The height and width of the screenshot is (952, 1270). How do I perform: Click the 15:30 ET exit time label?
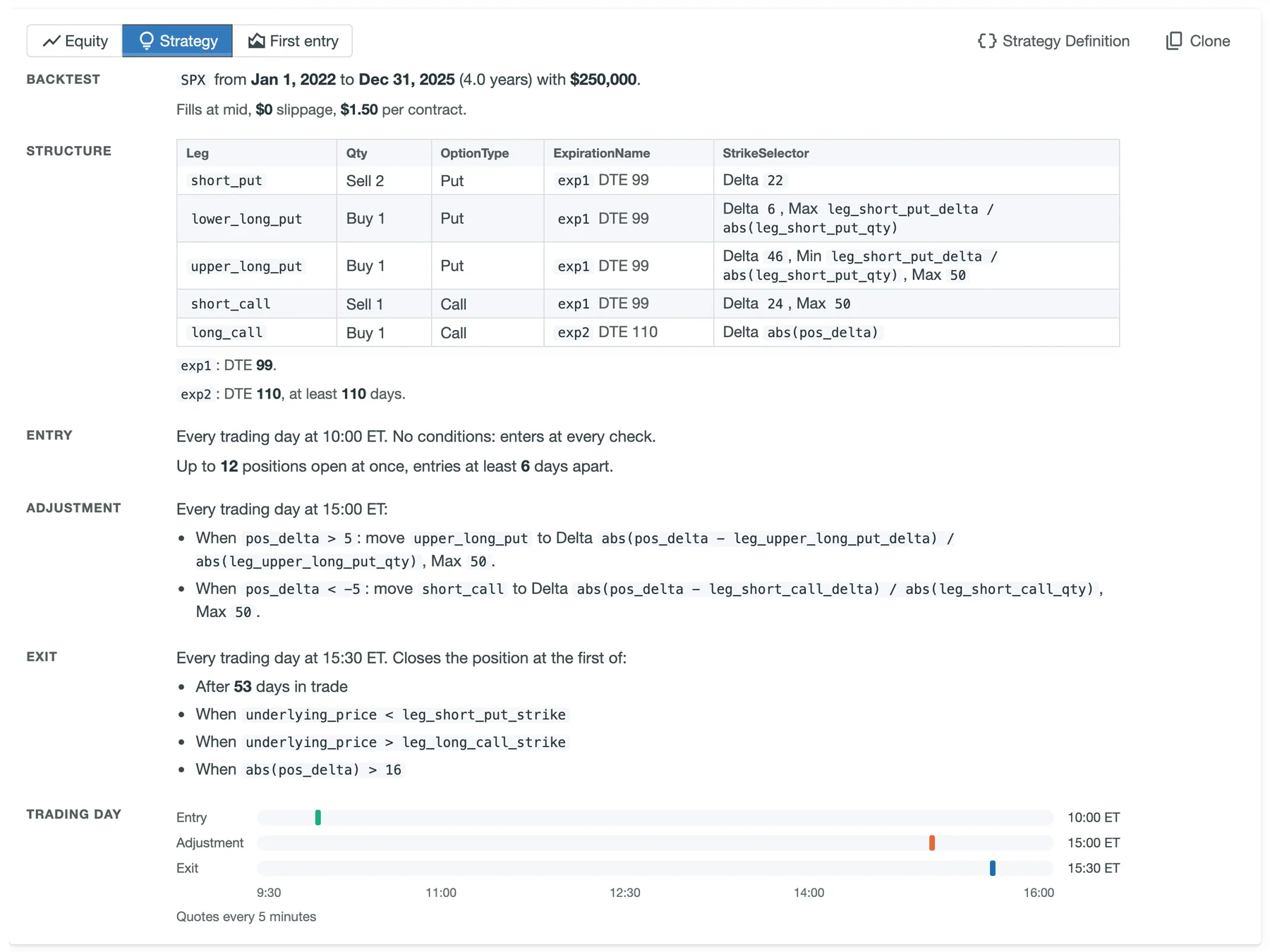(x=1094, y=868)
